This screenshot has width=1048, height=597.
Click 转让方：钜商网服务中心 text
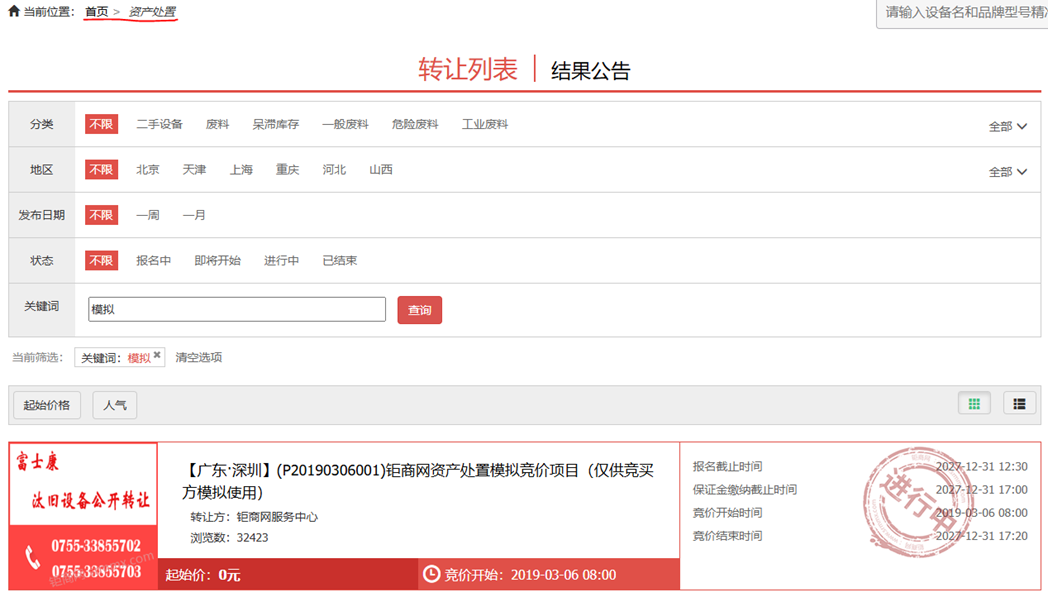pyautogui.click(x=254, y=517)
